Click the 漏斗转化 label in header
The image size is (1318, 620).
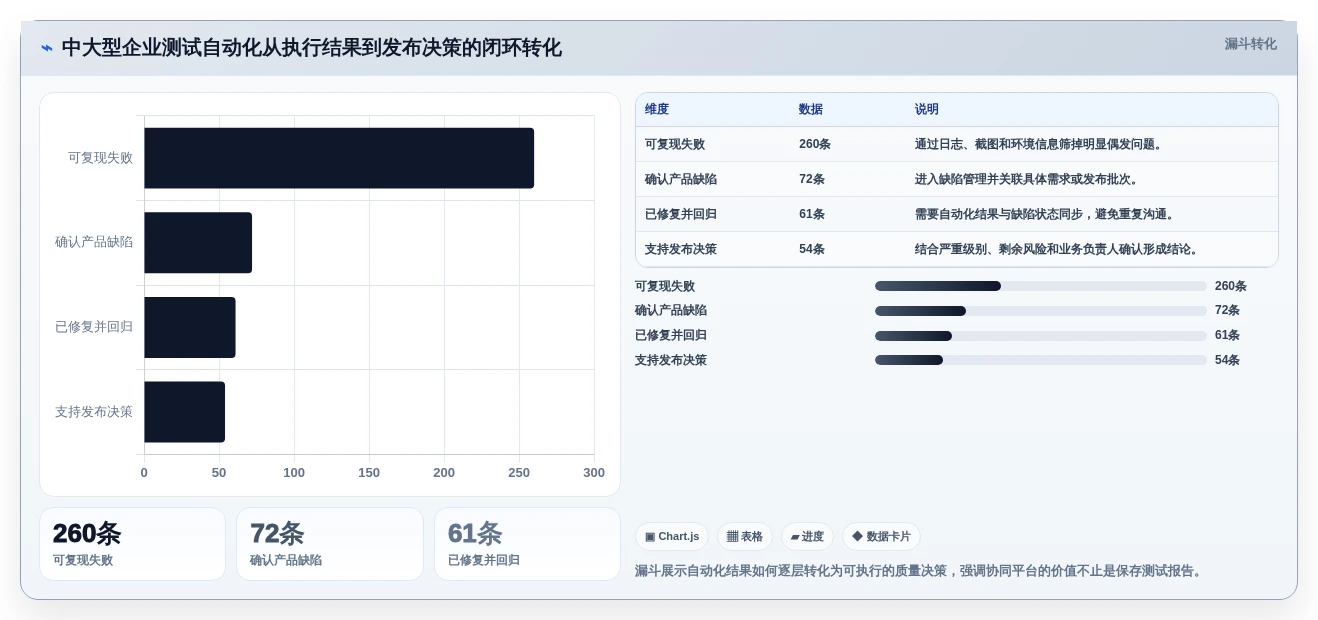pyautogui.click(x=1251, y=44)
